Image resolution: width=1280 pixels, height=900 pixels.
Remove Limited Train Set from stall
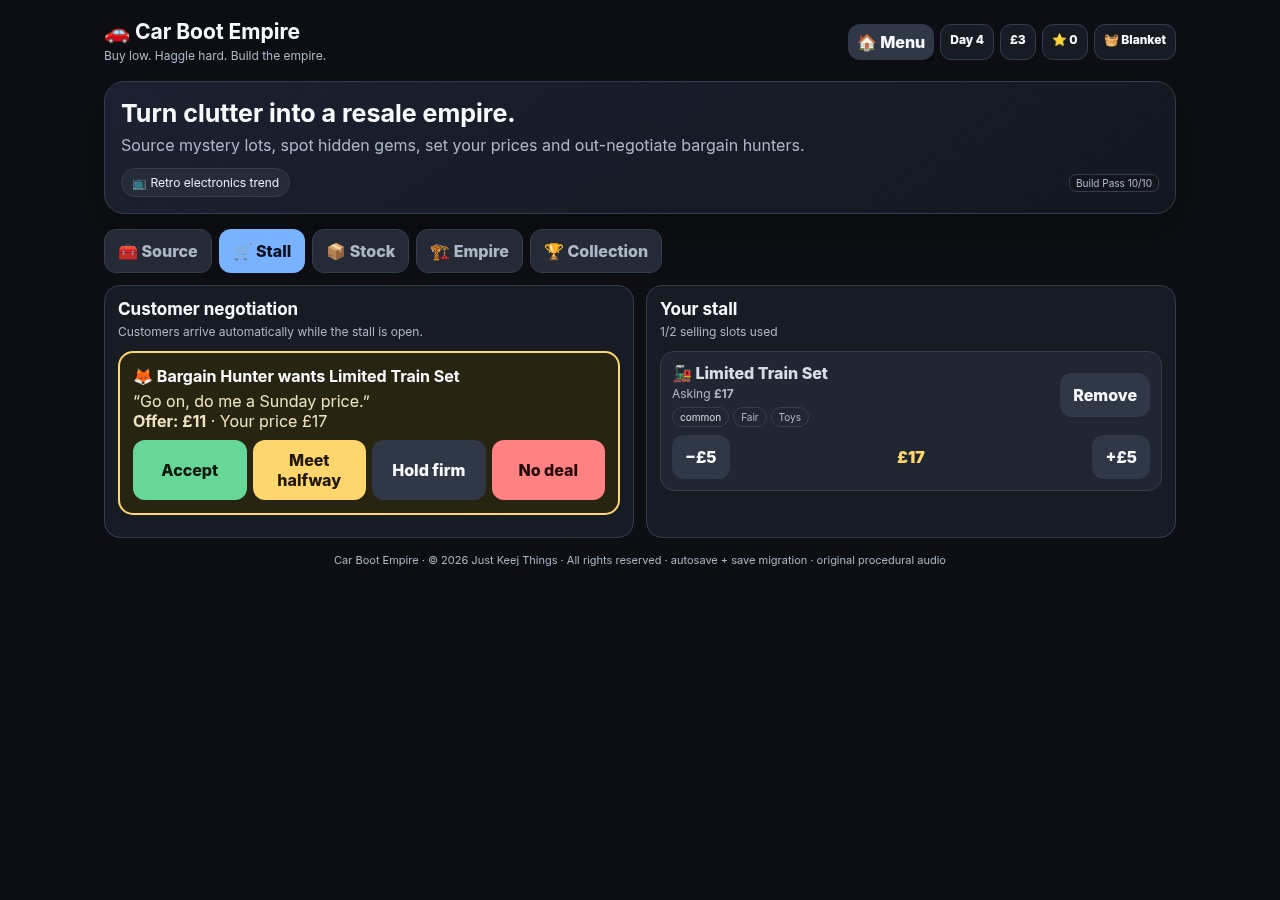1105,395
